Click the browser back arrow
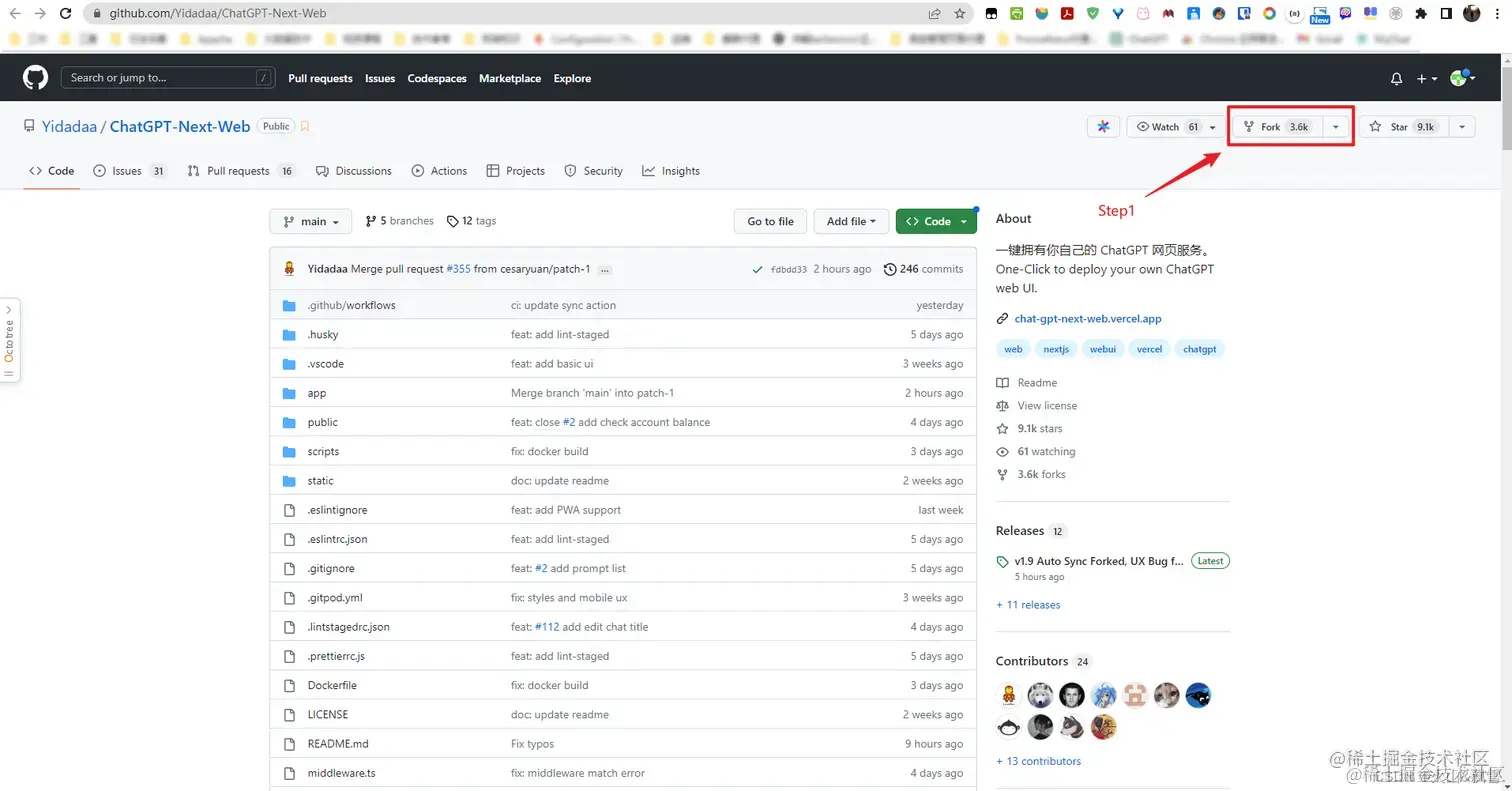1512x791 pixels. click(15, 14)
